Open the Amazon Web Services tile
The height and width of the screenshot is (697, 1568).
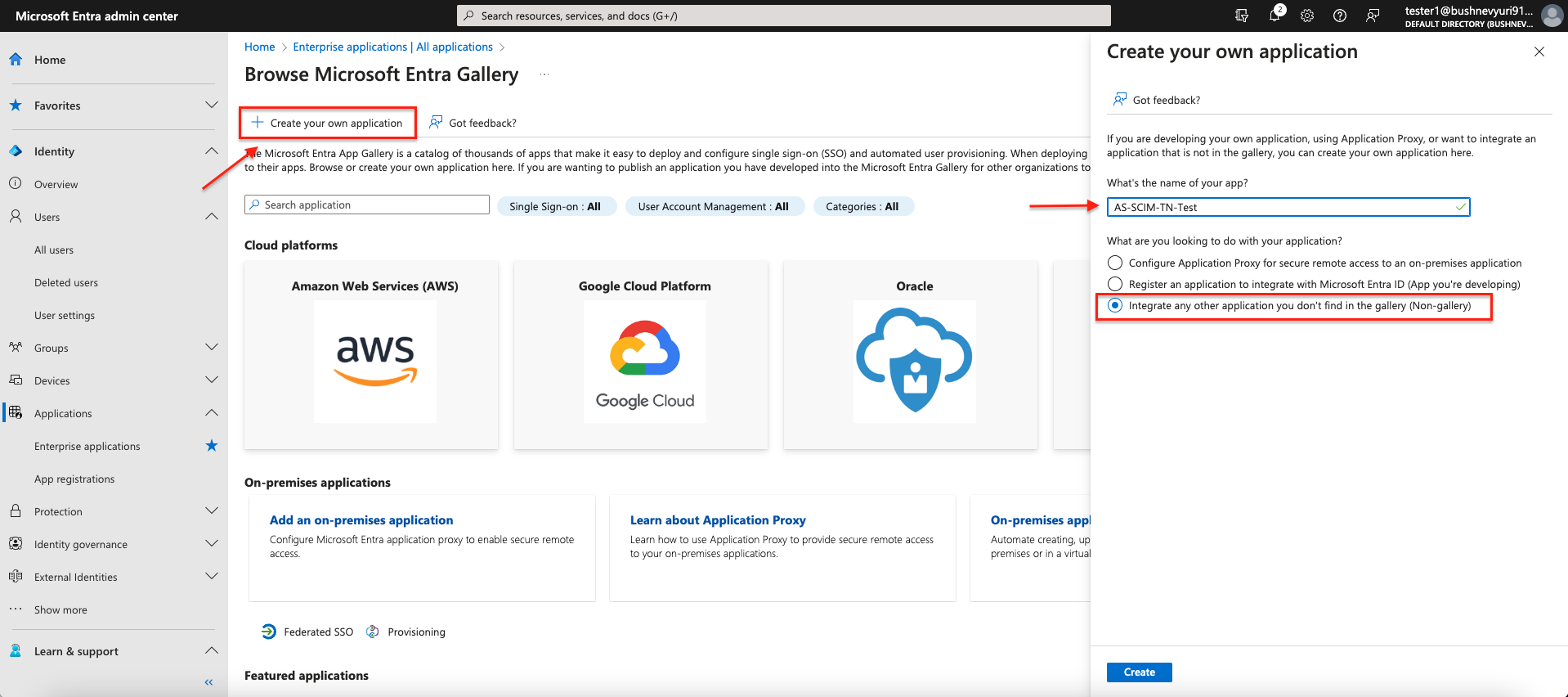(x=371, y=355)
